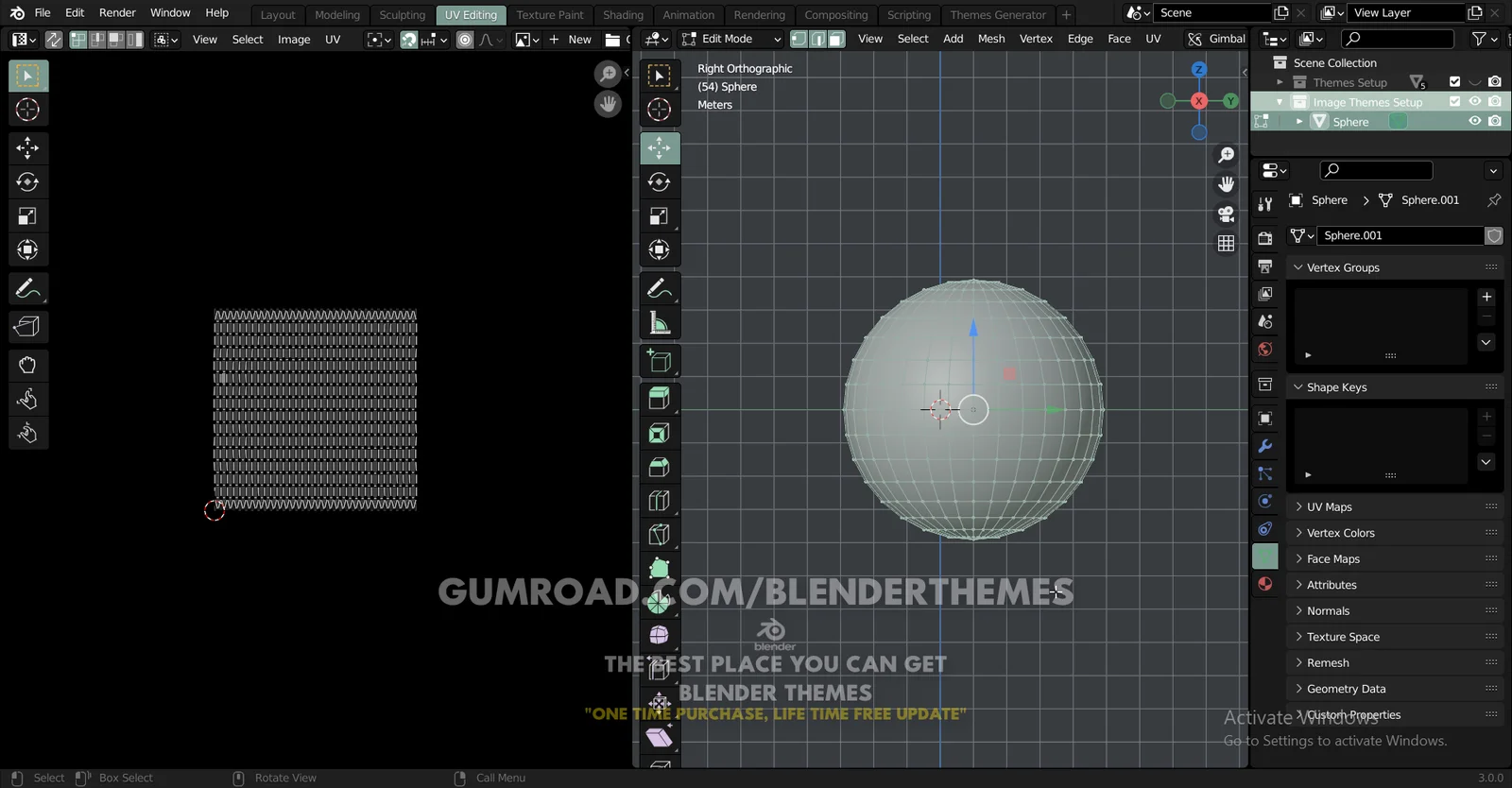Open the Render menu
The height and width of the screenshot is (788, 1512).
[x=117, y=13]
